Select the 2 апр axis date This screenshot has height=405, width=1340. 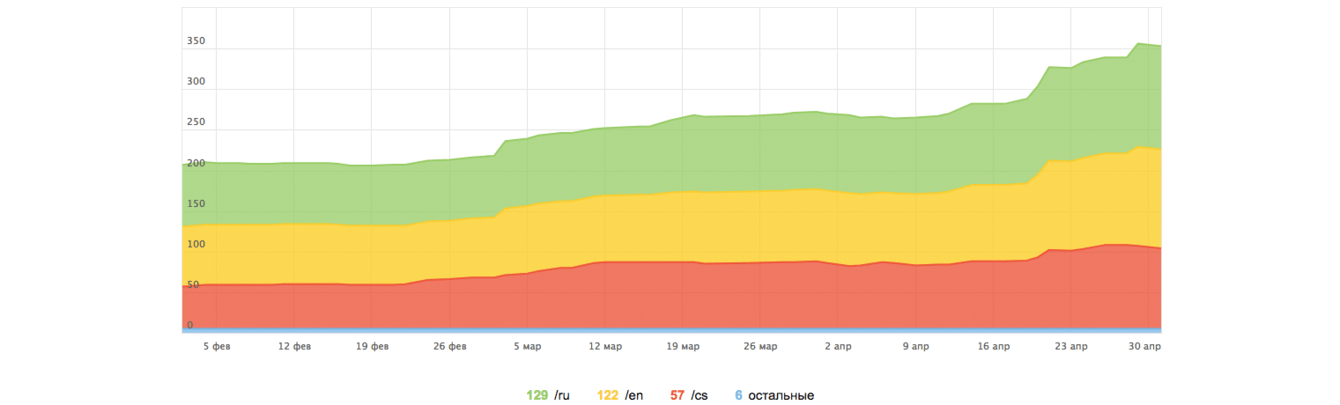[838, 347]
